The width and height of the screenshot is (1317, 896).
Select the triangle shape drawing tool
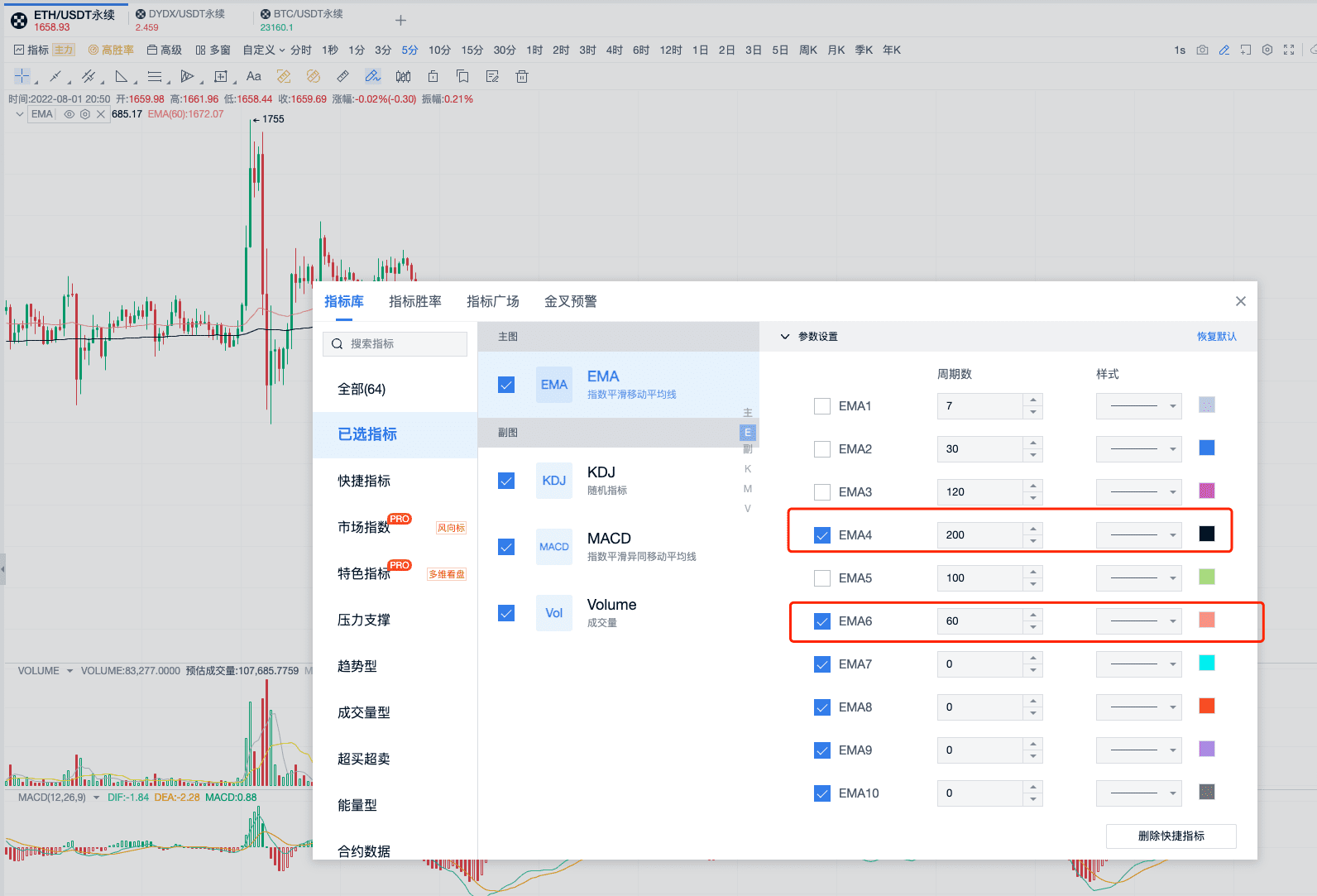coord(122,77)
